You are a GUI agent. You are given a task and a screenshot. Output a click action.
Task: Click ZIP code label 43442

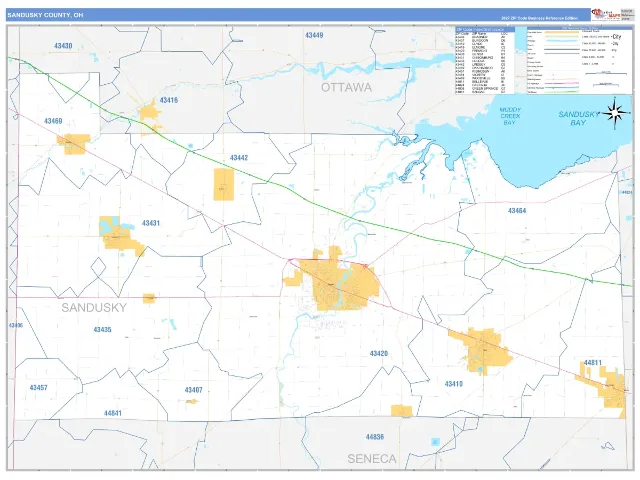tap(239, 158)
